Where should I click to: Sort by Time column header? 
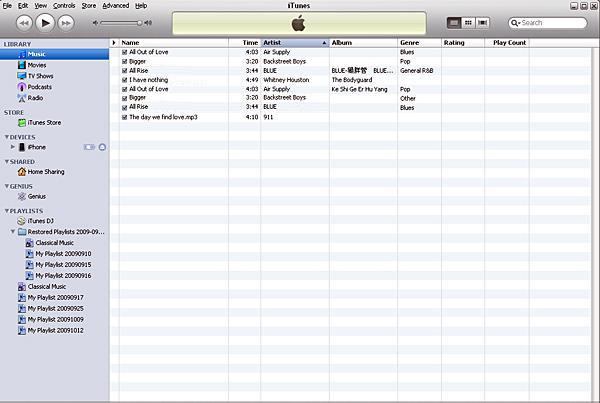(x=245, y=42)
